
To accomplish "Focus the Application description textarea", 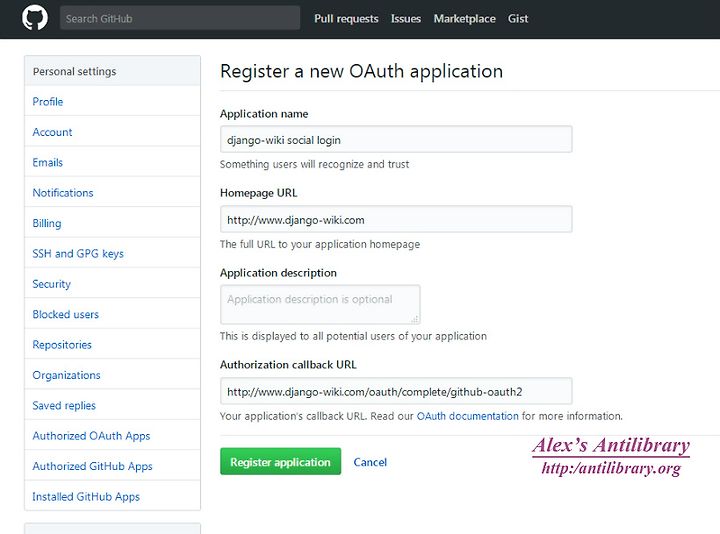I will [320, 304].
